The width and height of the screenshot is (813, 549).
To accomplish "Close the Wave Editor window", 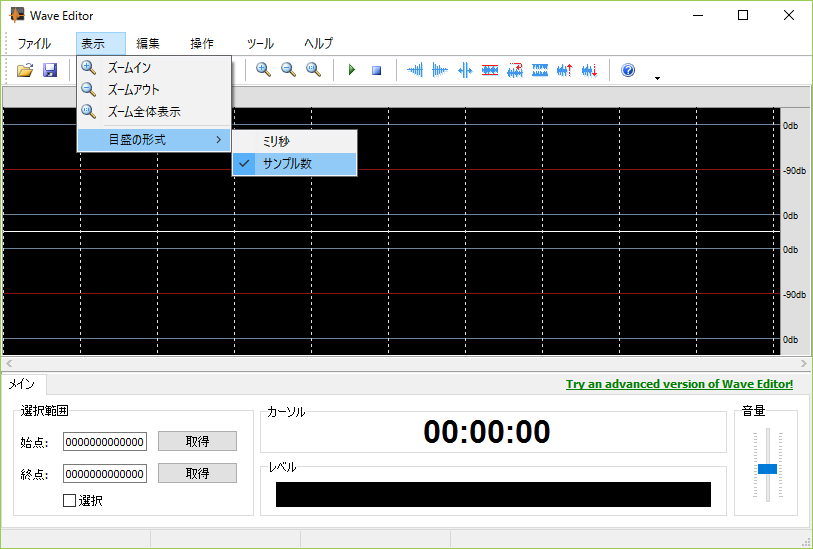I will tap(789, 16).
